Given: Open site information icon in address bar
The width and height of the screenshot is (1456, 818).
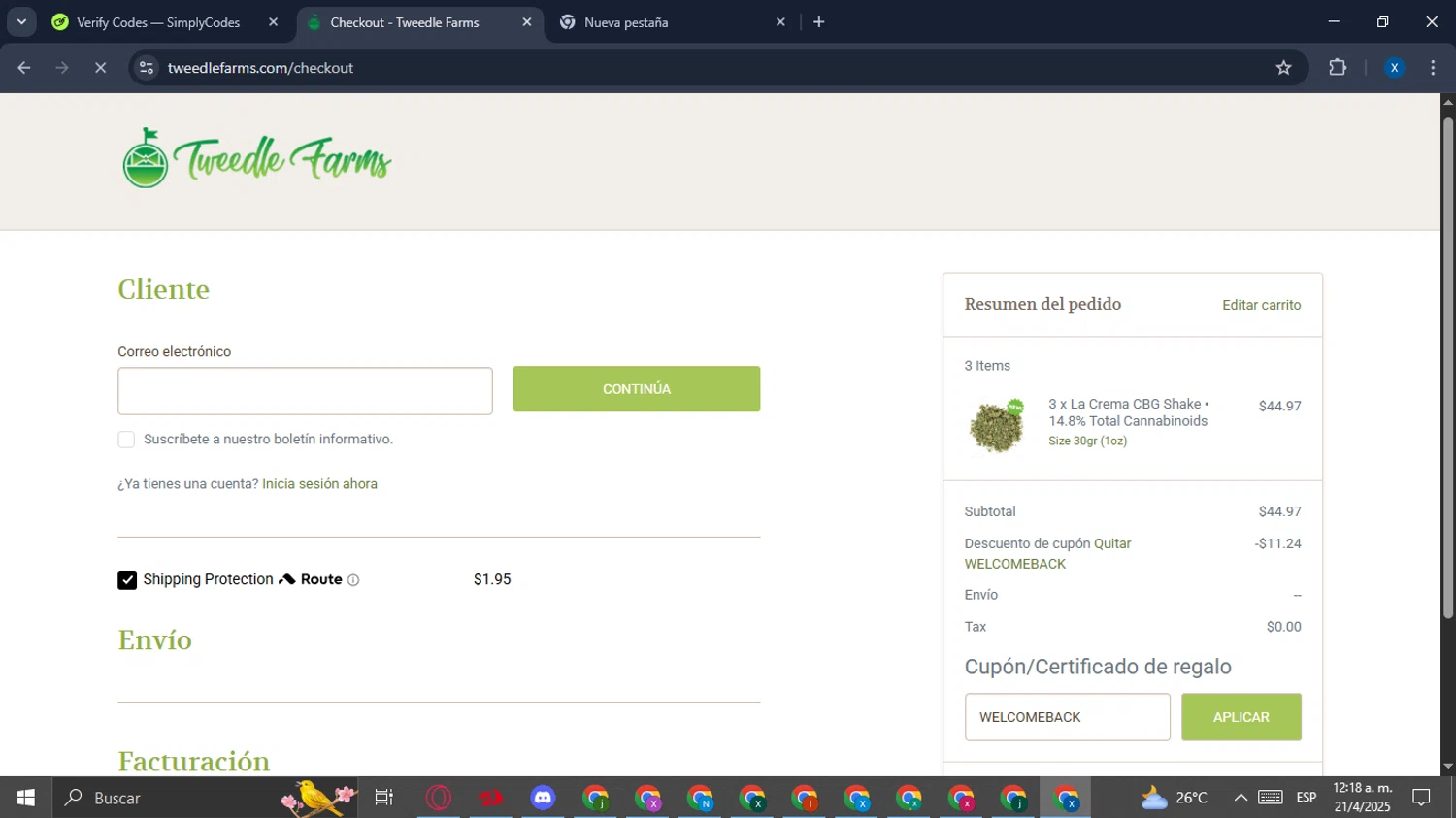Looking at the screenshot, I should pos(147,68).
